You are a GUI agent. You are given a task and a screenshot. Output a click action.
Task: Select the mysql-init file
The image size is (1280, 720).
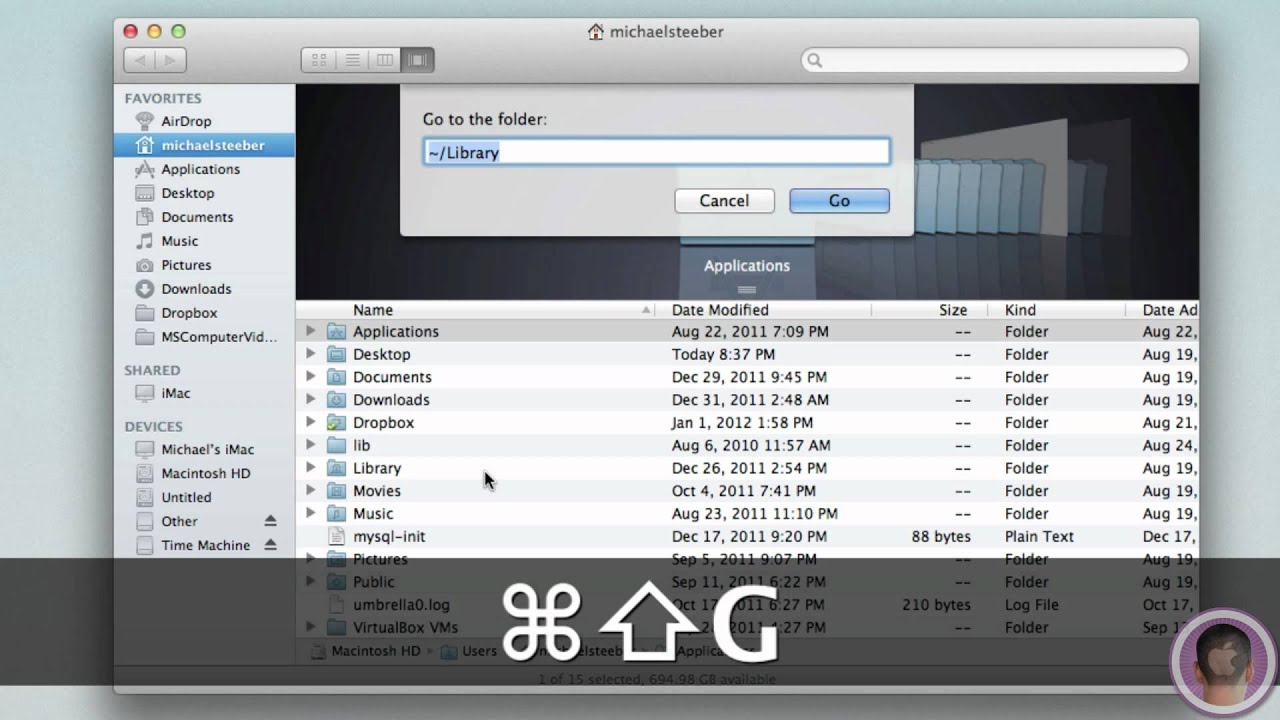click(389, 536)
